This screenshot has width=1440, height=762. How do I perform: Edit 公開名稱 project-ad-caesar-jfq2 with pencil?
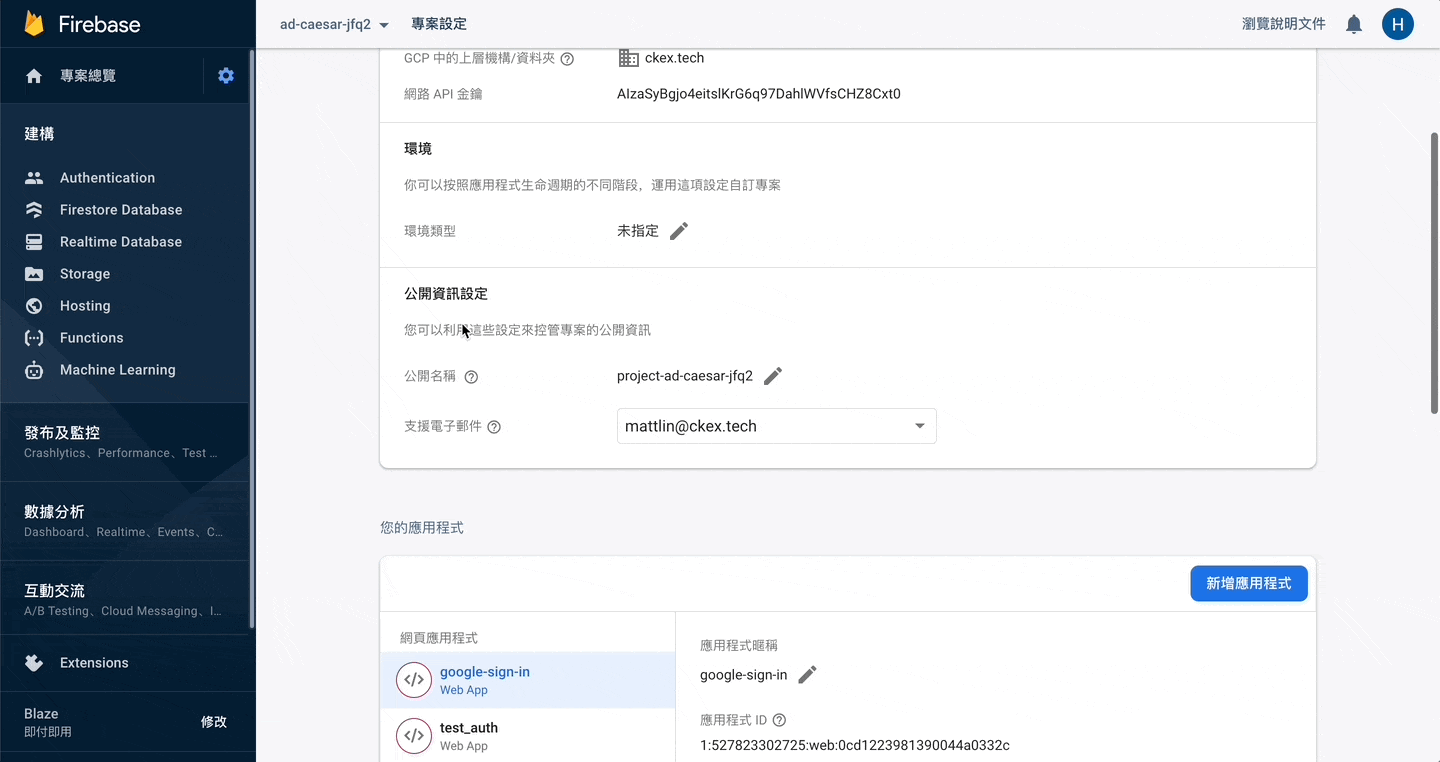point(773,376)
